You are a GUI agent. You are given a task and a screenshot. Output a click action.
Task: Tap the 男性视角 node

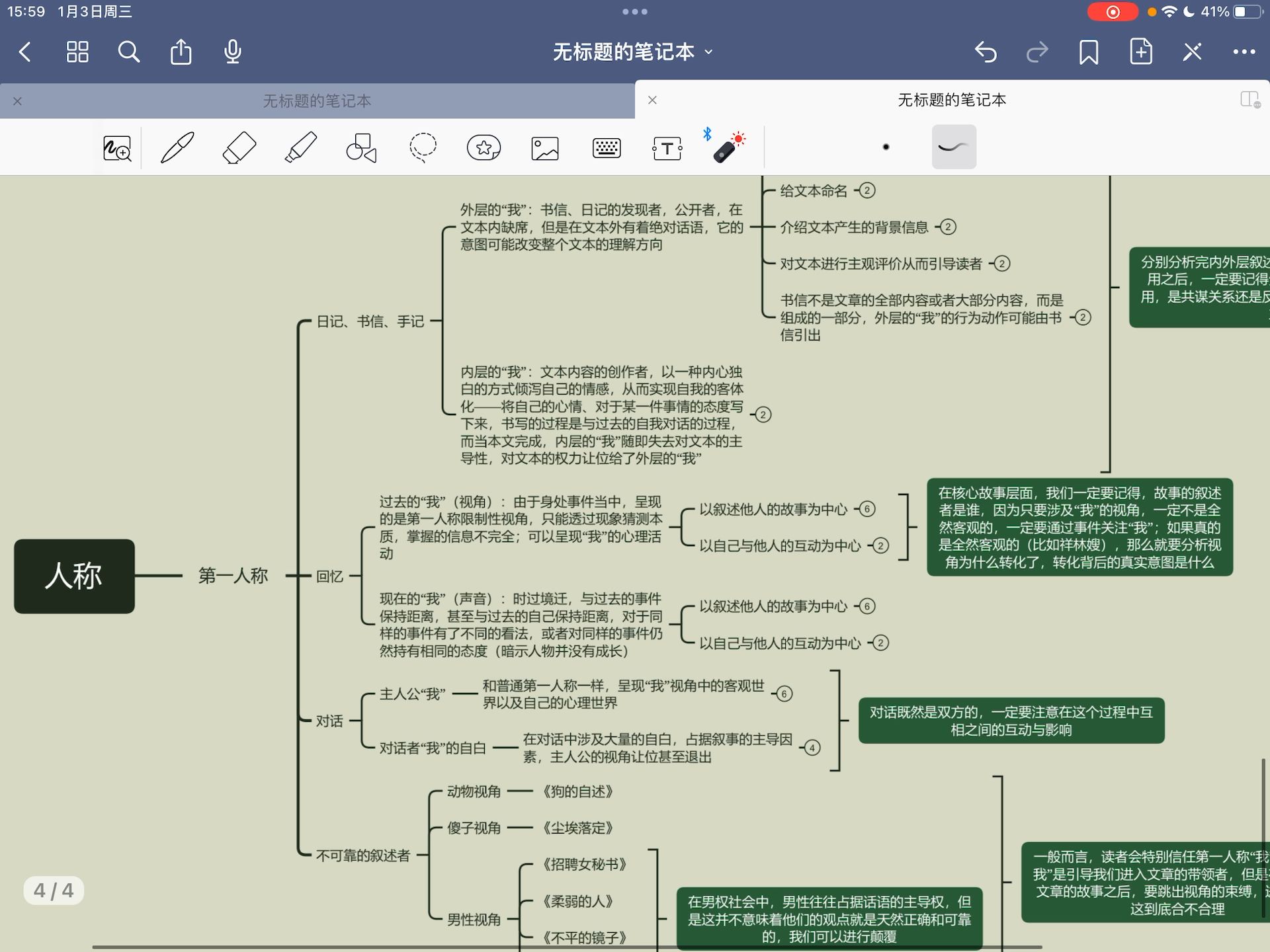[x=474, y=919]
